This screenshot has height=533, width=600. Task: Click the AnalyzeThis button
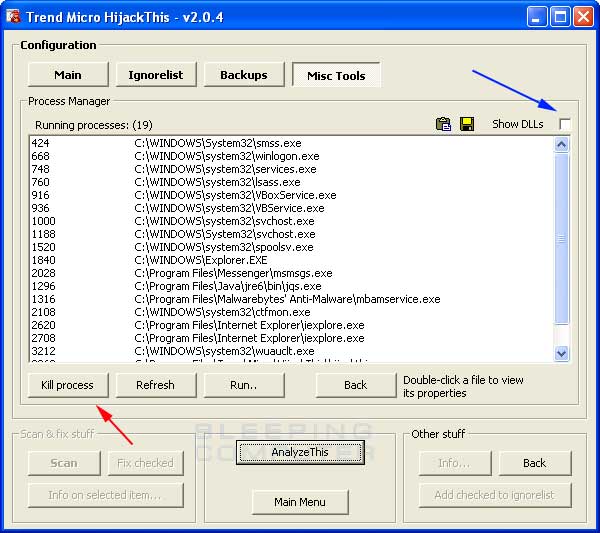[x=300, y=452]
